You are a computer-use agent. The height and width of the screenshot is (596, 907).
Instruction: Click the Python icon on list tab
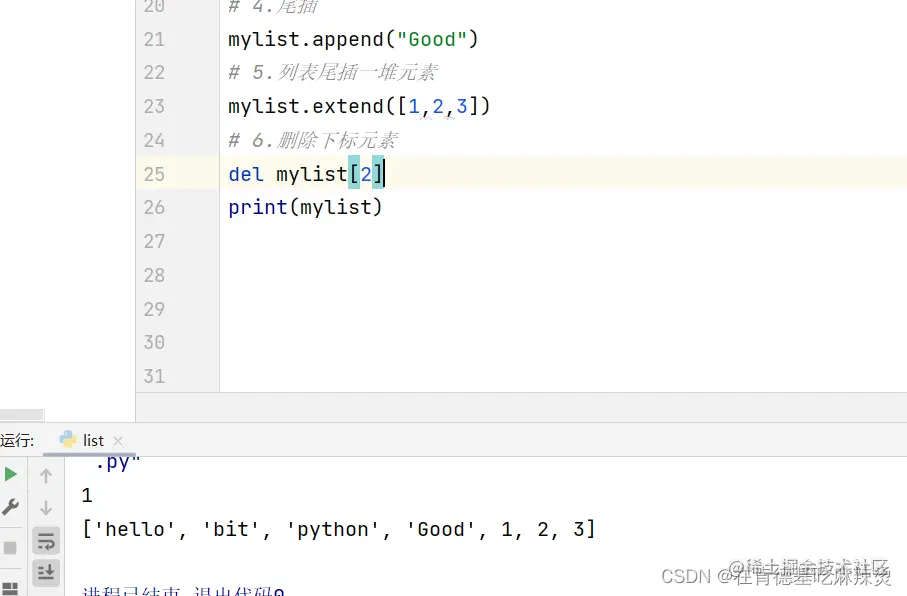pyautogui.click(x=68, y=440)
